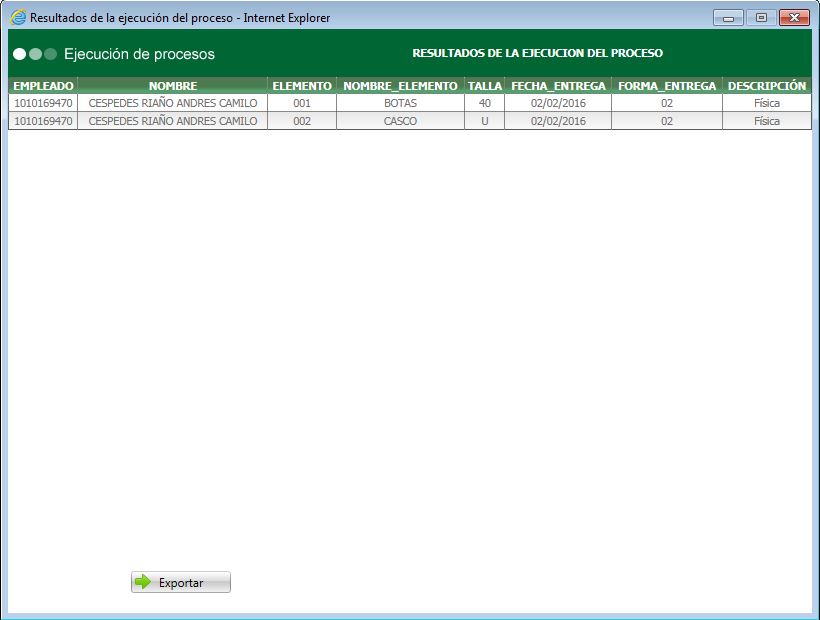
Task: Select the FECHA_ENTREGA column header
Action: click(x=556, y=86)
